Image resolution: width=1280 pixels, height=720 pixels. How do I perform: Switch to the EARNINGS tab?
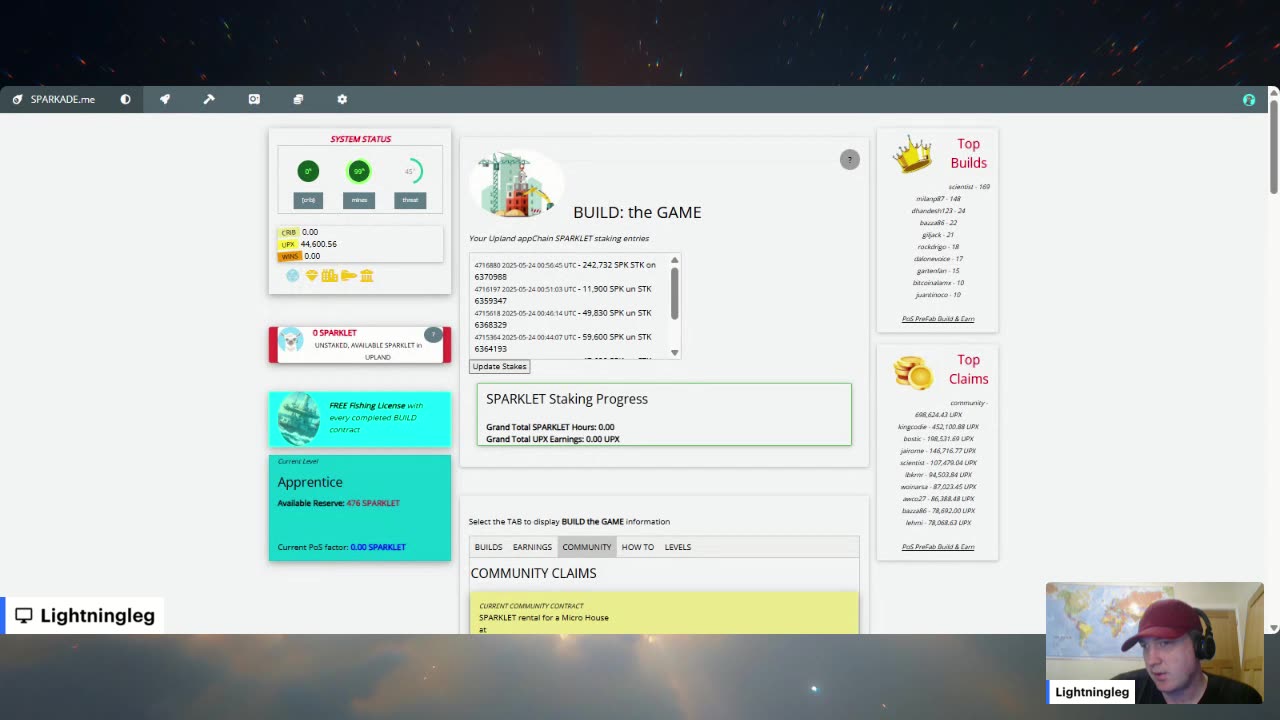point(532,547)
